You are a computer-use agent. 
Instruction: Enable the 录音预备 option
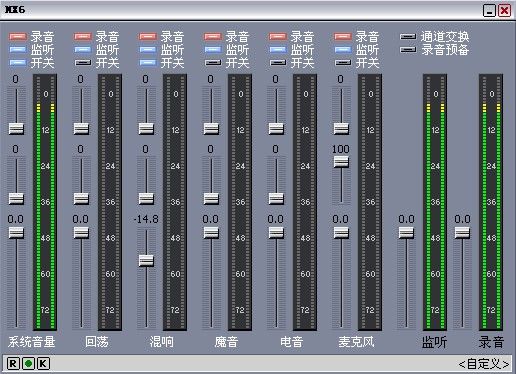pos(408,50)
